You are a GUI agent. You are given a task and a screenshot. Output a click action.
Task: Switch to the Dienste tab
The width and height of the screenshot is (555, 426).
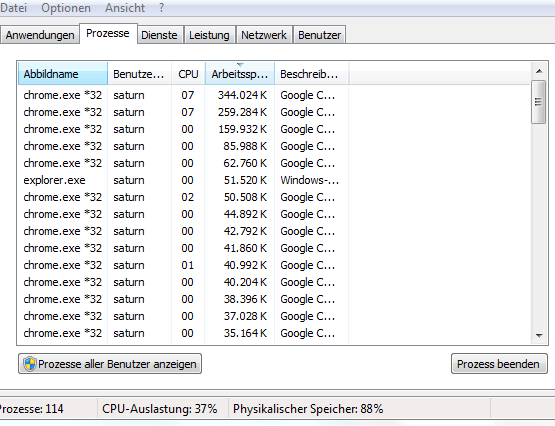click(159, 35)
